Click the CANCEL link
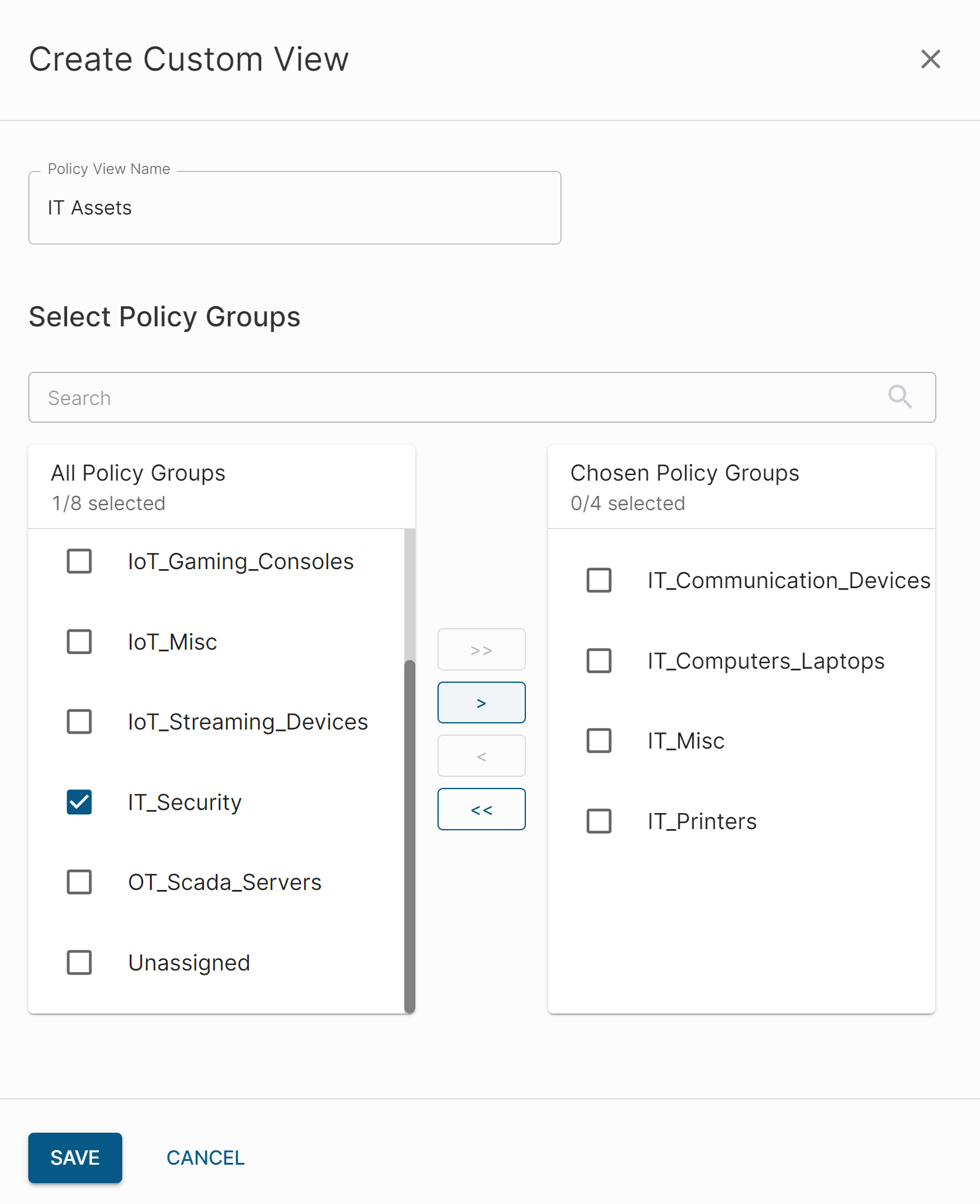The image size is (980, 1204). pos(205,1158)
